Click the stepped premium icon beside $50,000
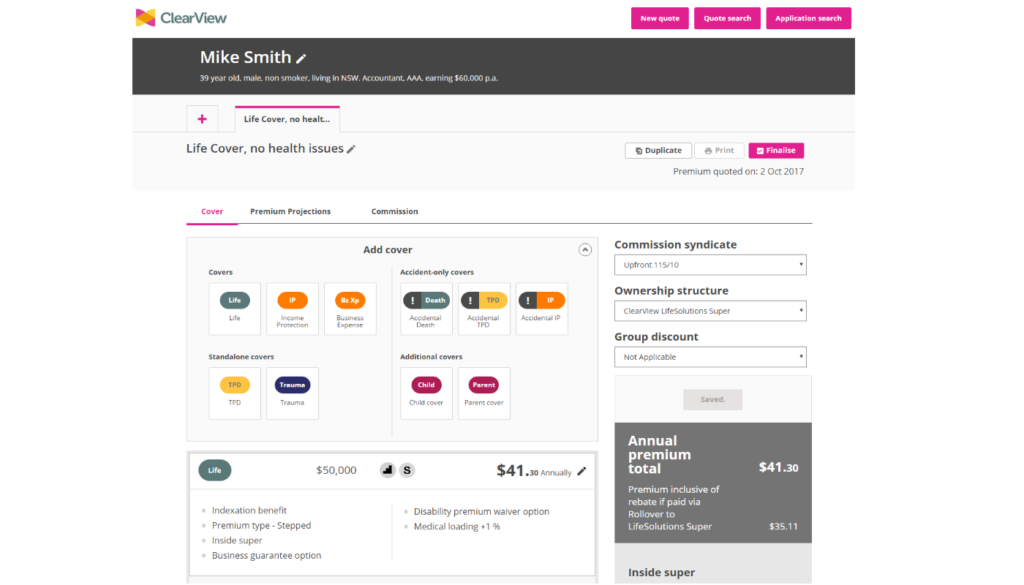1024x585 pixels. coord(388,469)
